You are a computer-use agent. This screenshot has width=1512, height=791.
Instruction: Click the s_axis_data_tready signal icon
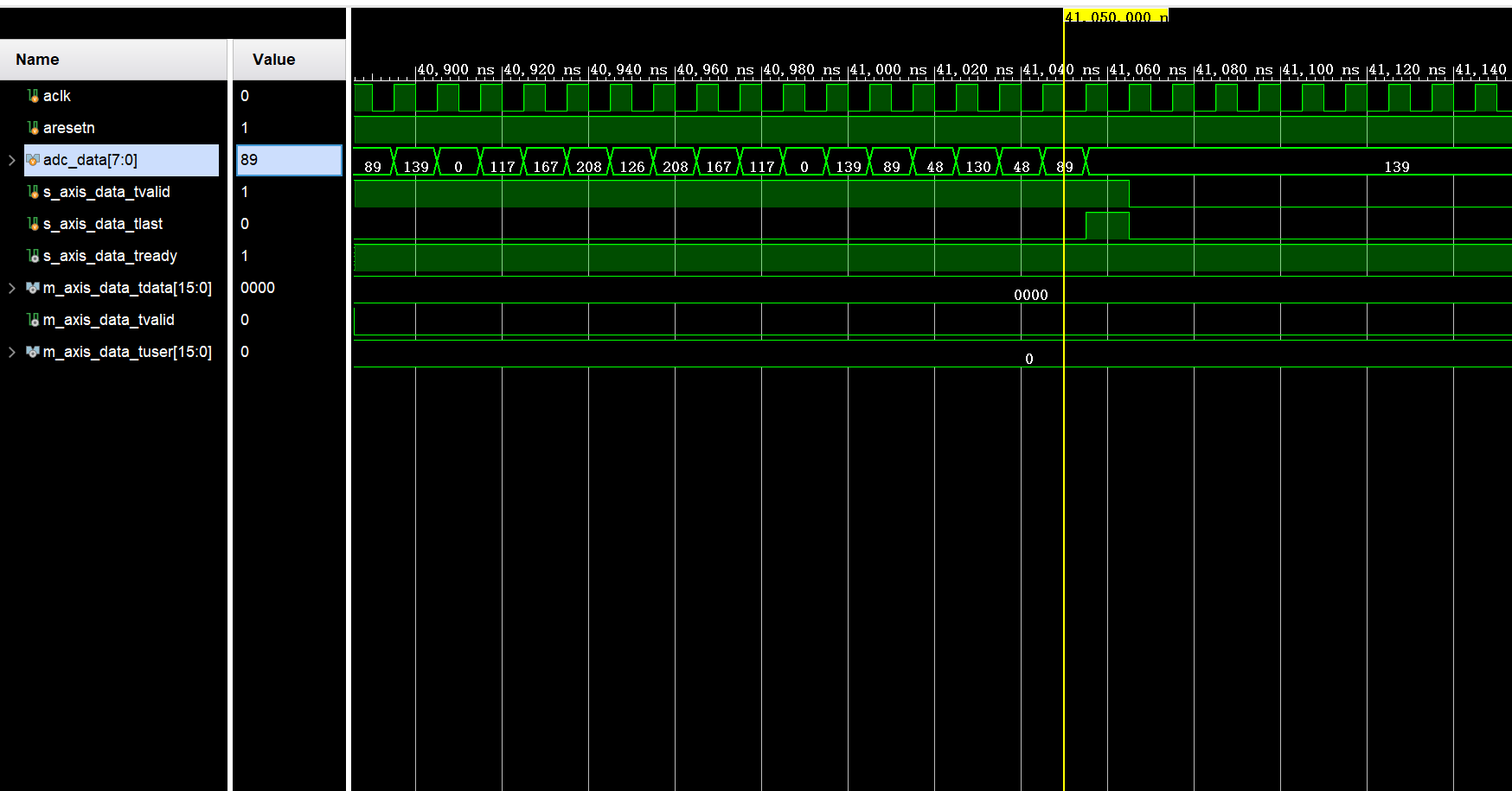(x=33, y=256)
